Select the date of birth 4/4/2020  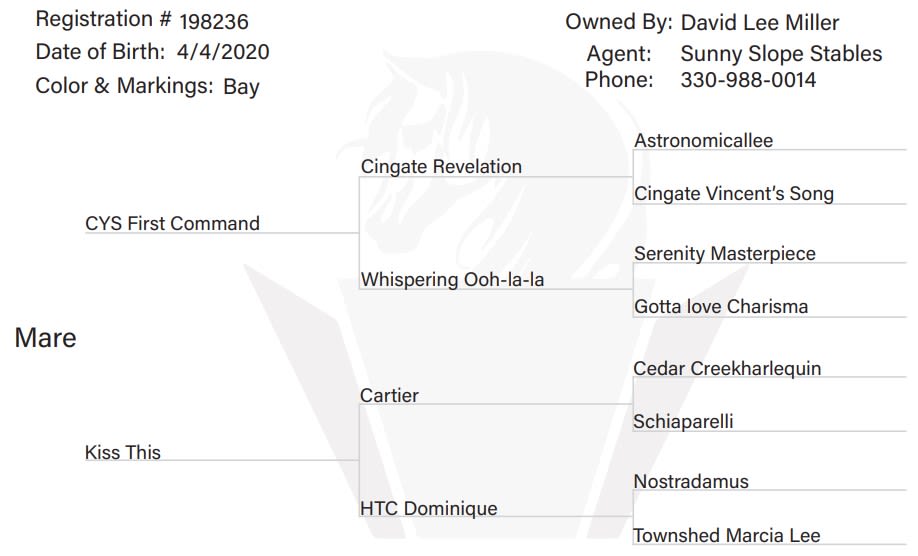click(x=223, y=52)
